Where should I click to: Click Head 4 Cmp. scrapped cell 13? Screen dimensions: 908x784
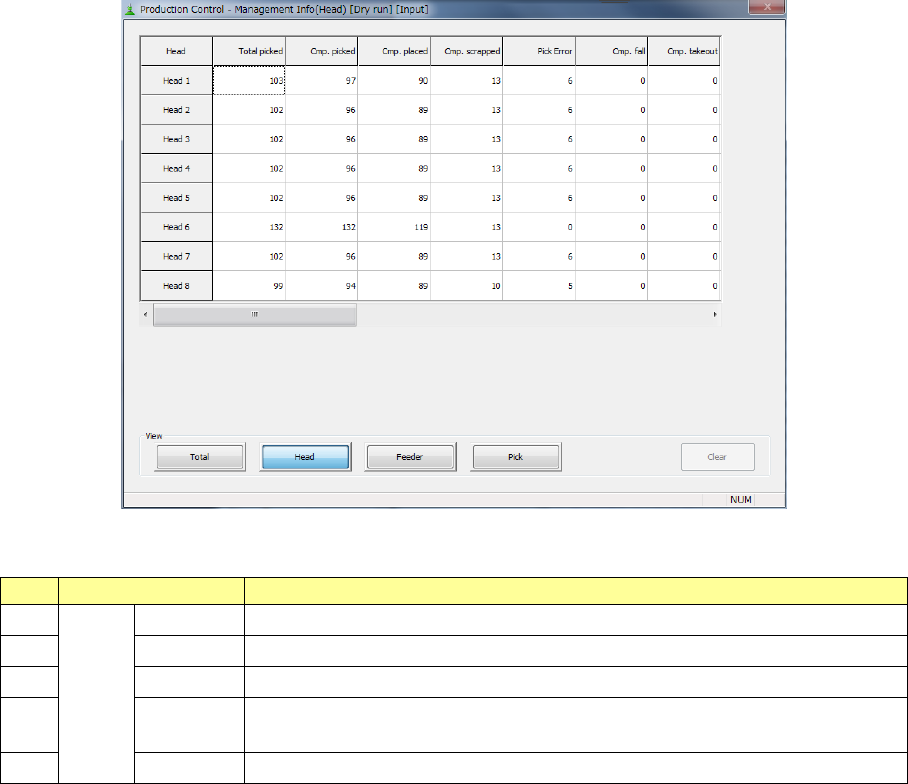(x=467, y=168)
